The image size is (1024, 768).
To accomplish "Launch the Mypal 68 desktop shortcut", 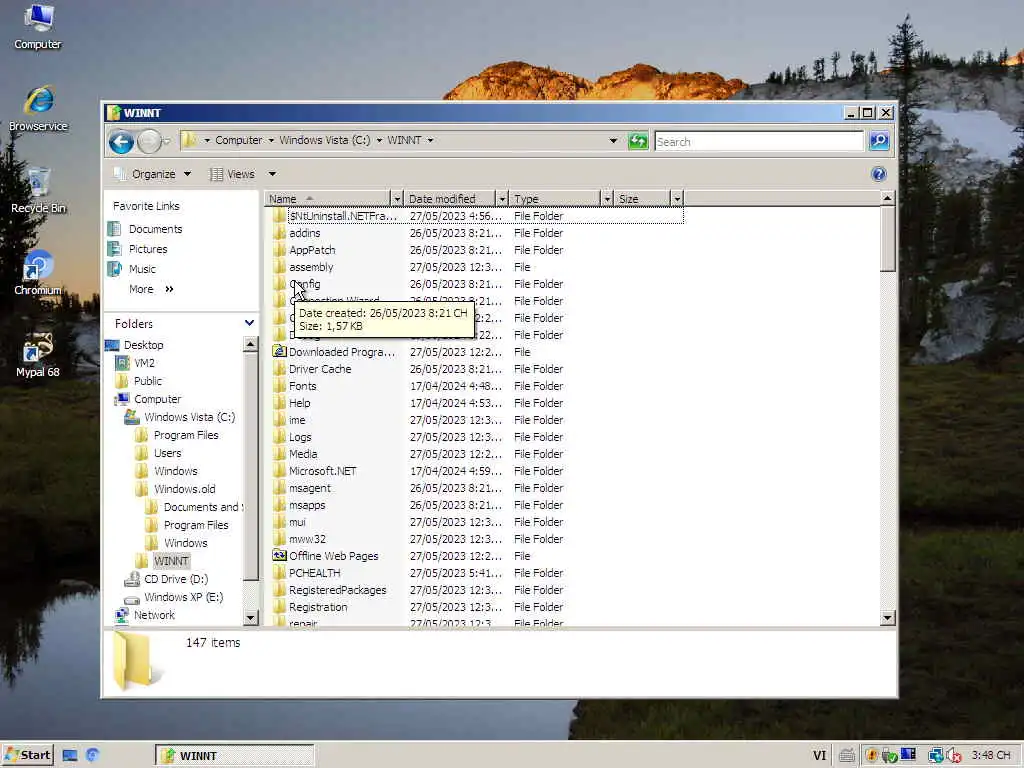I will click(x=38, y=355).
